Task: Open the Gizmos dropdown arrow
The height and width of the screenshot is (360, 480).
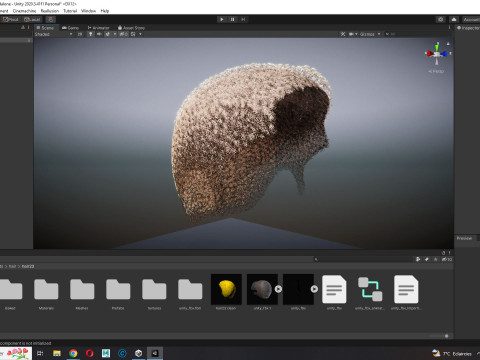Action: 379,34
